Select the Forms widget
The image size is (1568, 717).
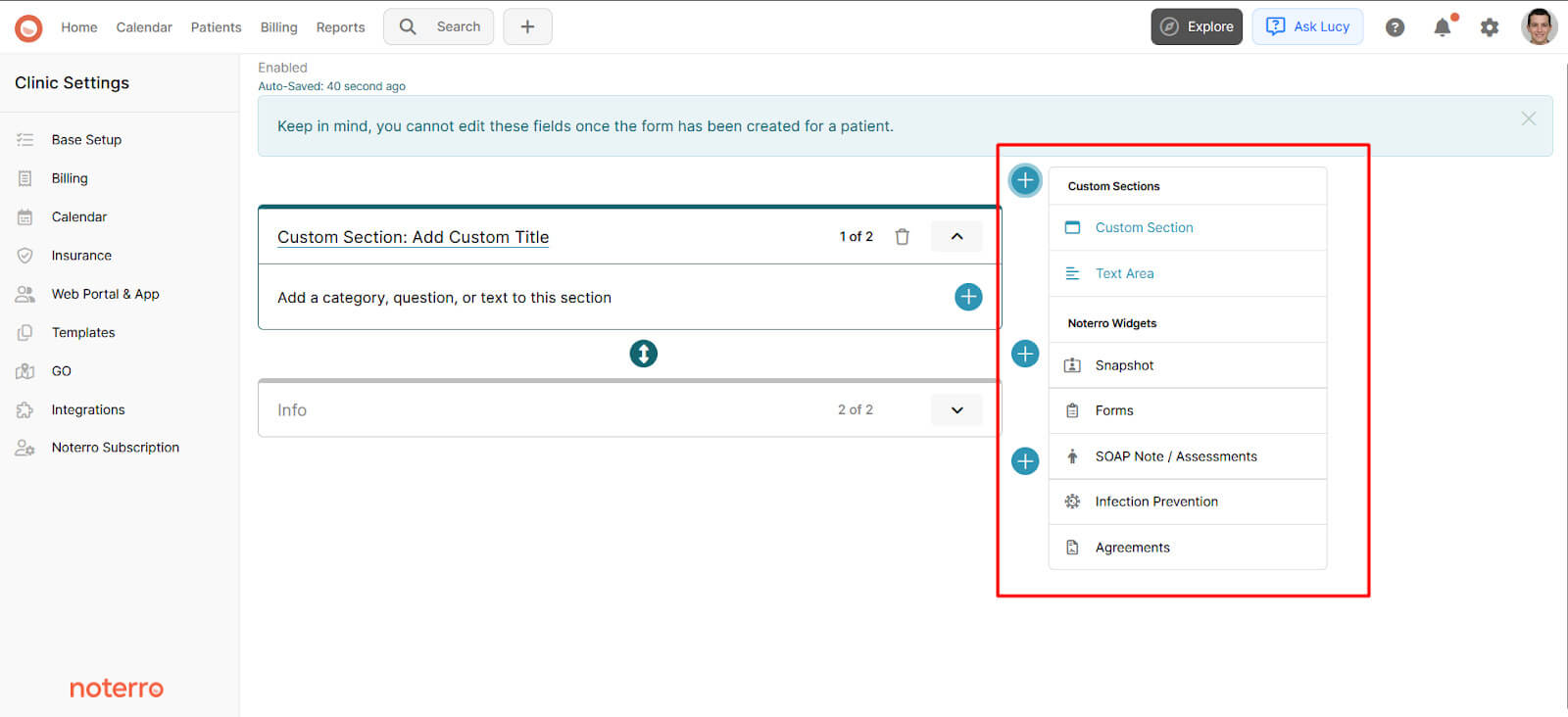click(x=1188, y=410)
